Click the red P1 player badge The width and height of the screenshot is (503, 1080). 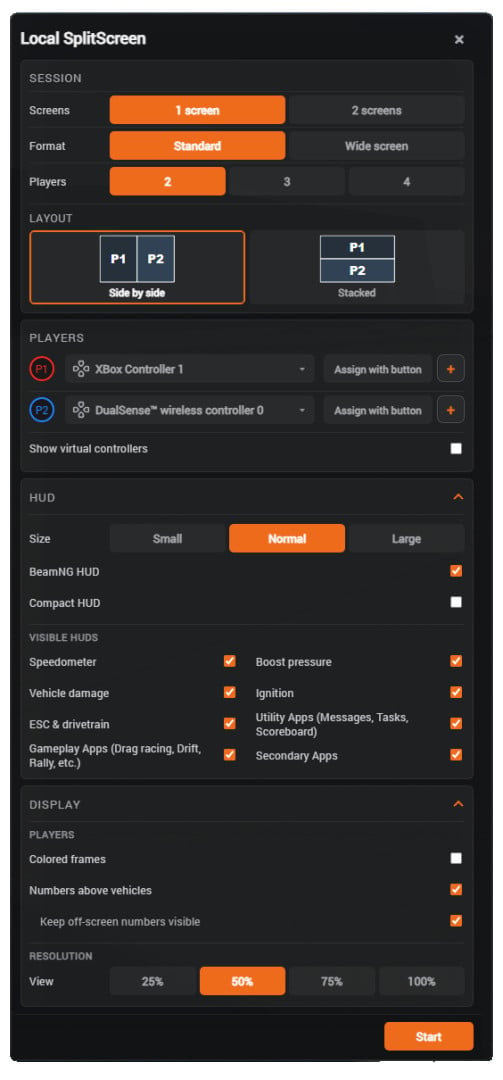click(41, 369)
